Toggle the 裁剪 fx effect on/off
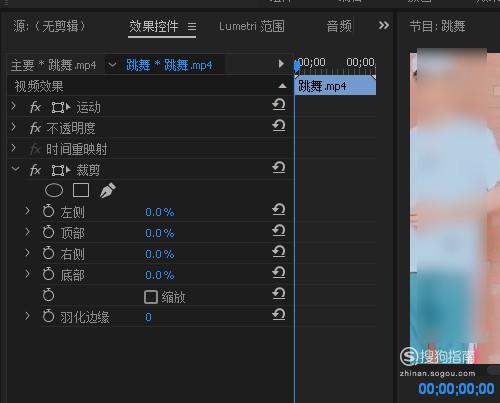 click(x=35, y=170)
